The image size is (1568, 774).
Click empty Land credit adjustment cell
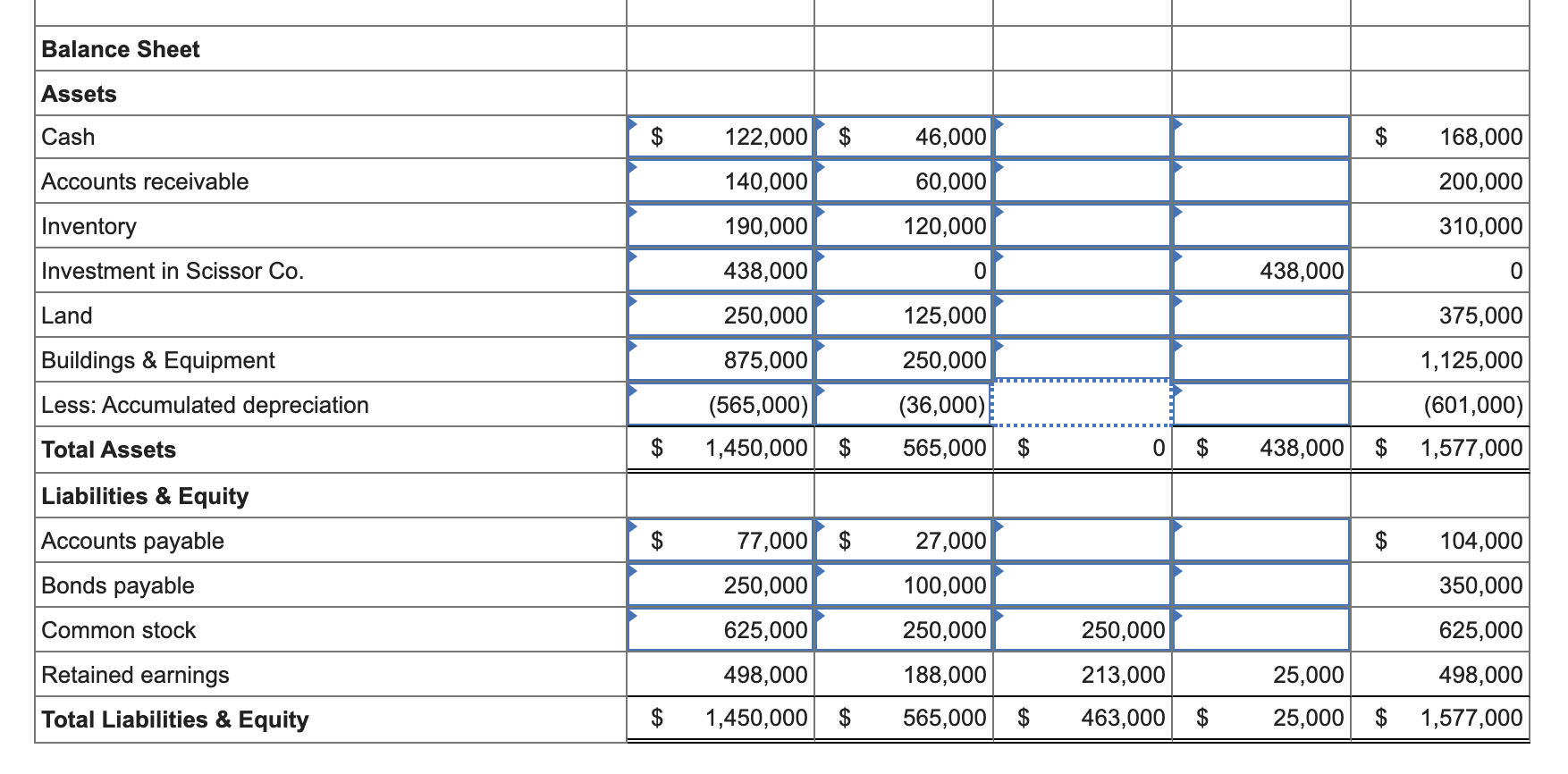pyautogui.click(x=1260, y=315)
